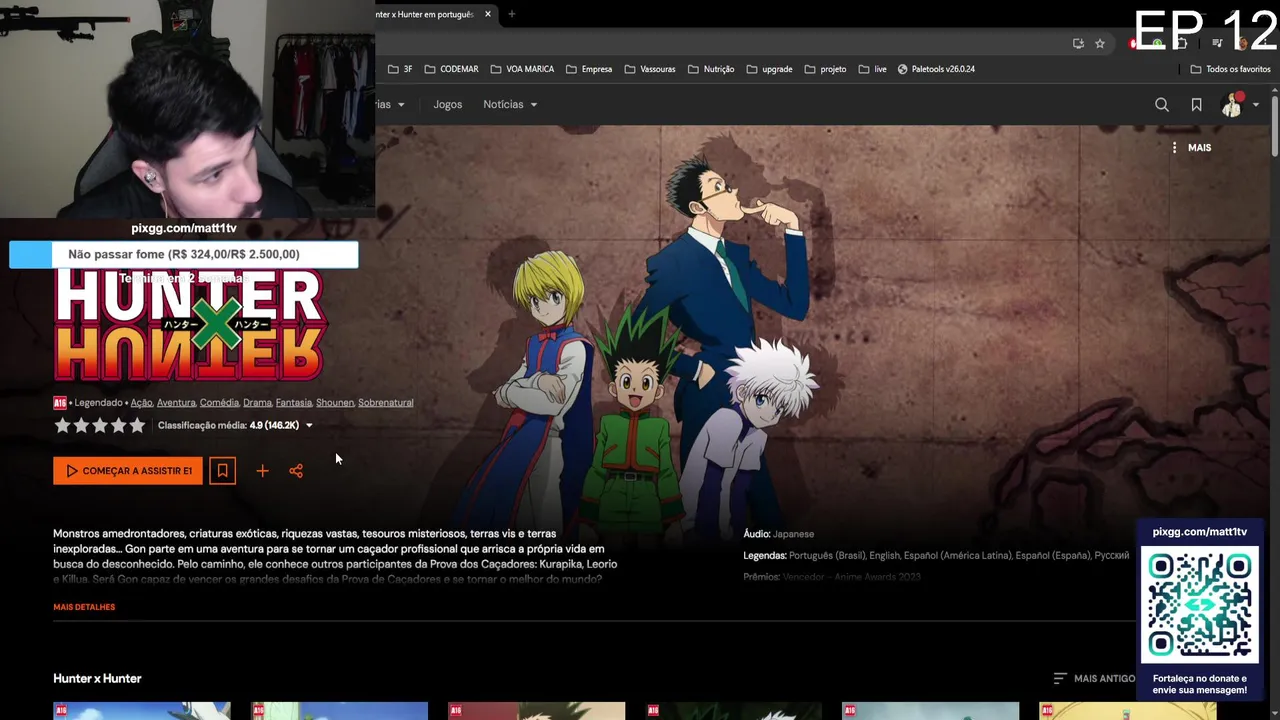Open the upgrade bookmarks folder
Screen dimensions: 1280x720
(x=769, y=69)
